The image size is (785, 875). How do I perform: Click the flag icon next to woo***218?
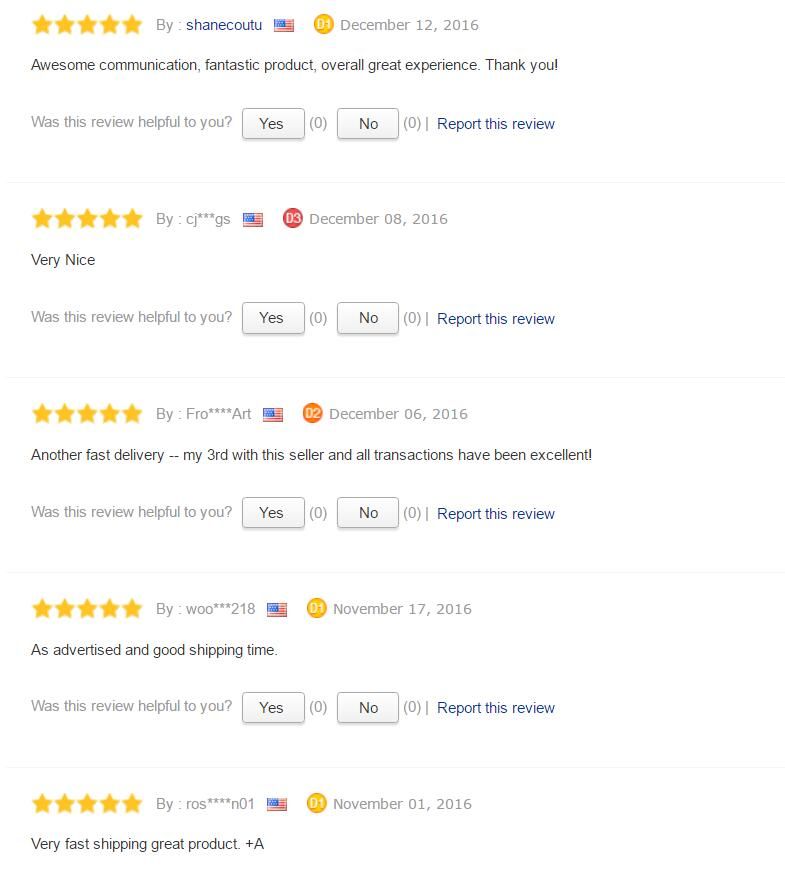click(x=277, y=609)
